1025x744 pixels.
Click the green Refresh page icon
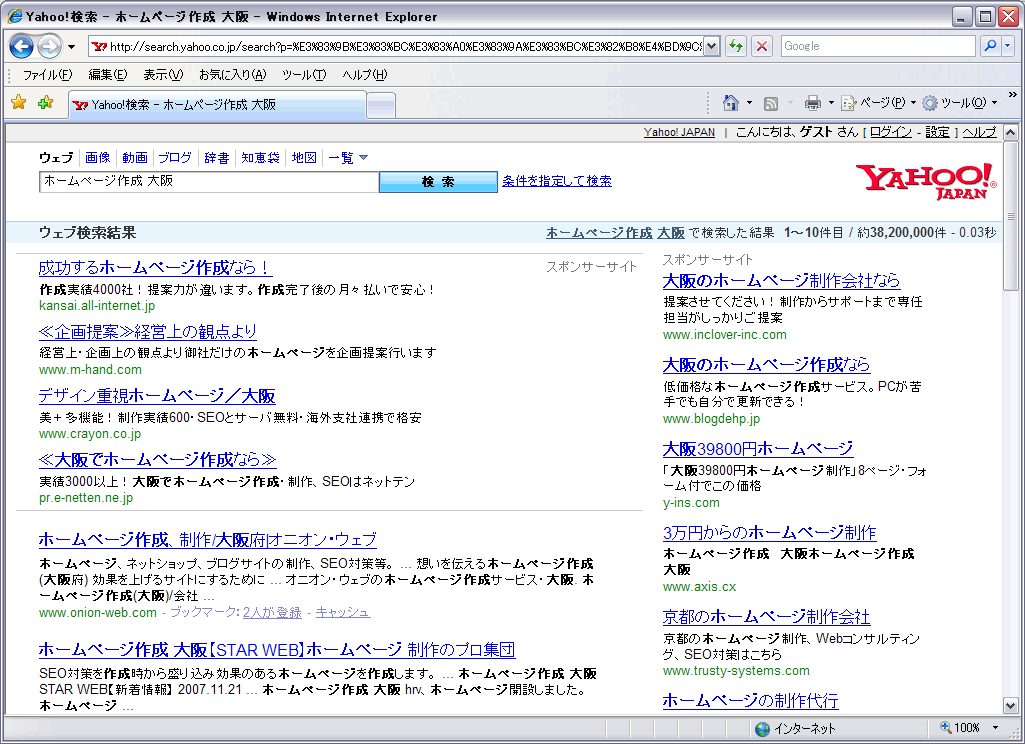click(x=736, y=46)
